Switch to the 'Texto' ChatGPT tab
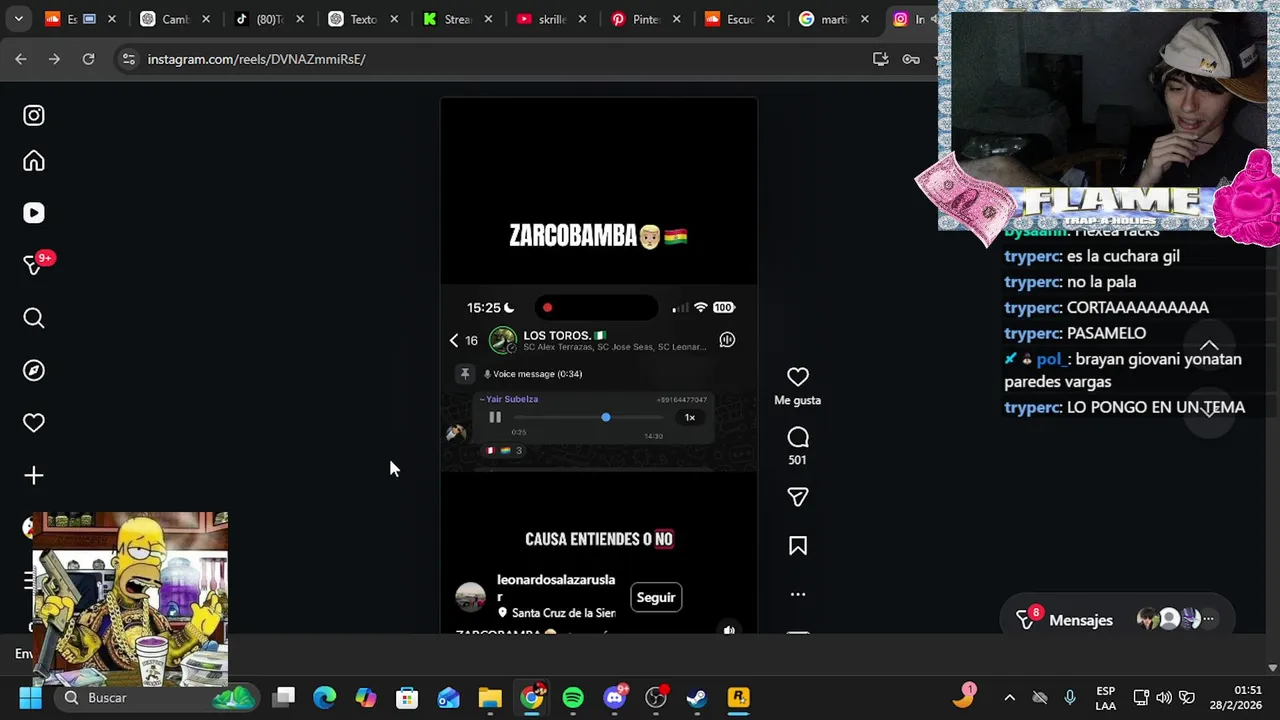 point(364,19)
